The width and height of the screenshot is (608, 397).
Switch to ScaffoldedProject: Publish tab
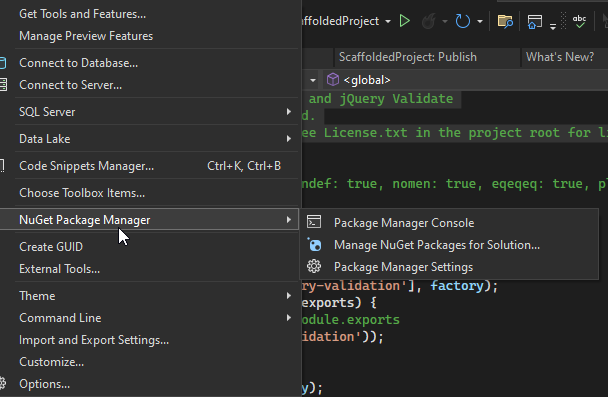426,57
